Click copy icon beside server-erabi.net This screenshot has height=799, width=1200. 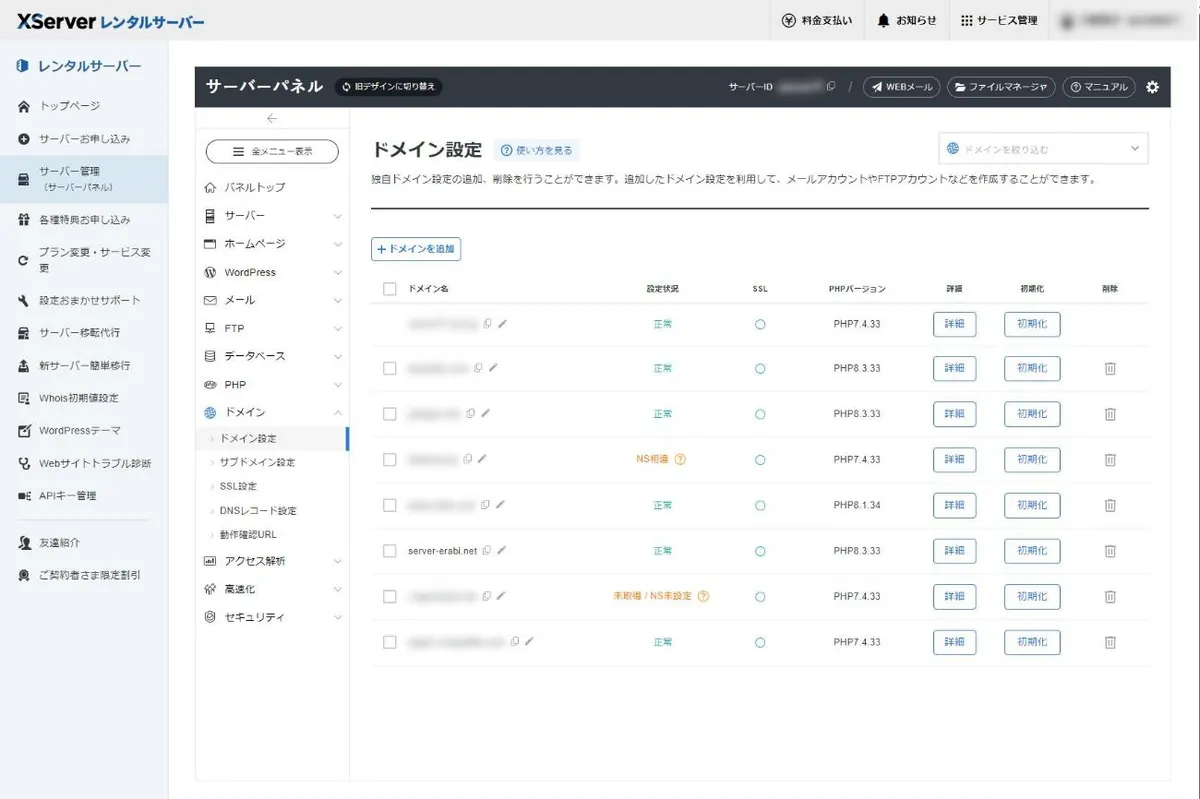pos(487,550)
